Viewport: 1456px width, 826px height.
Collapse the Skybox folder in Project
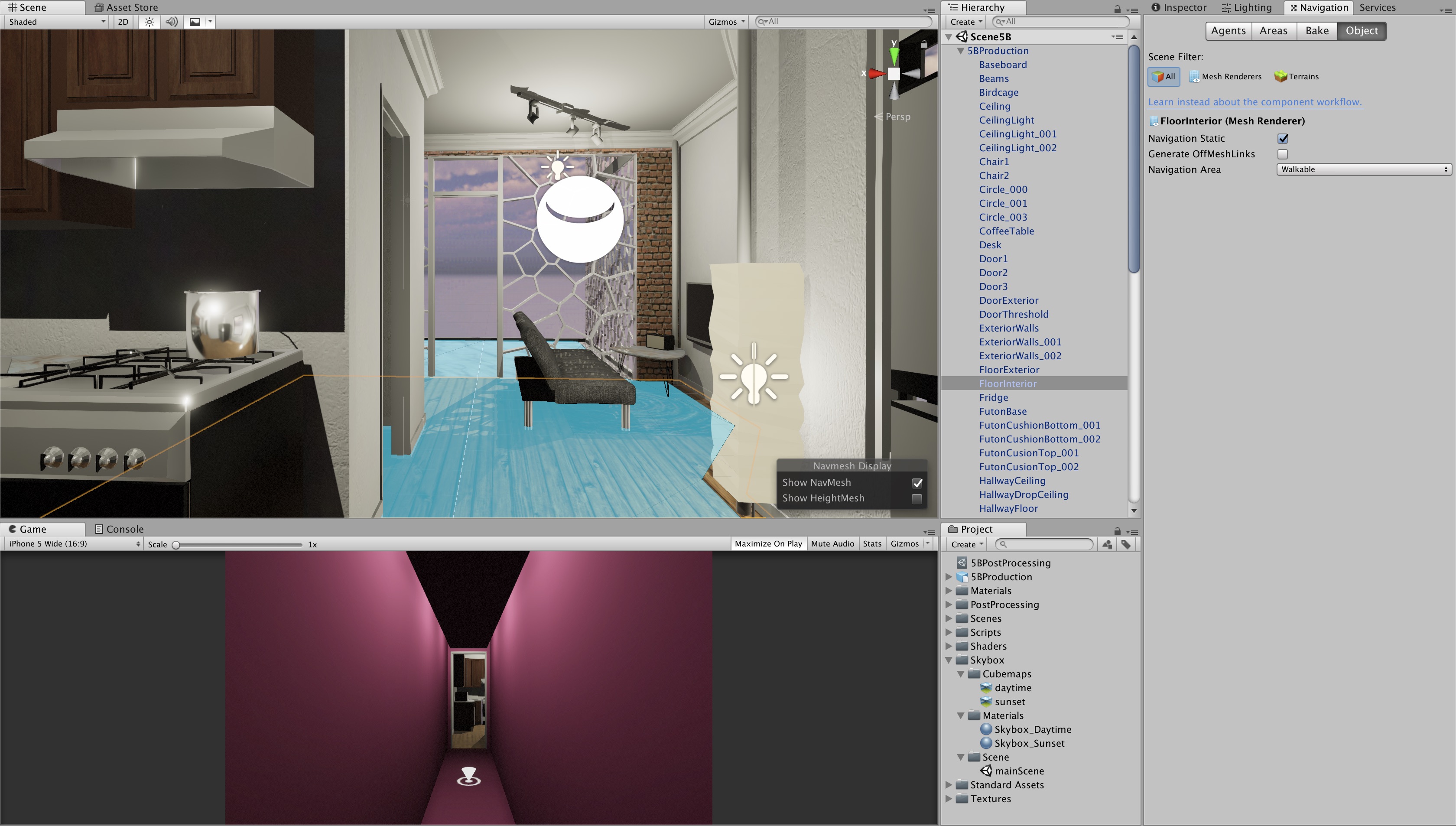[x=949, y=660]
